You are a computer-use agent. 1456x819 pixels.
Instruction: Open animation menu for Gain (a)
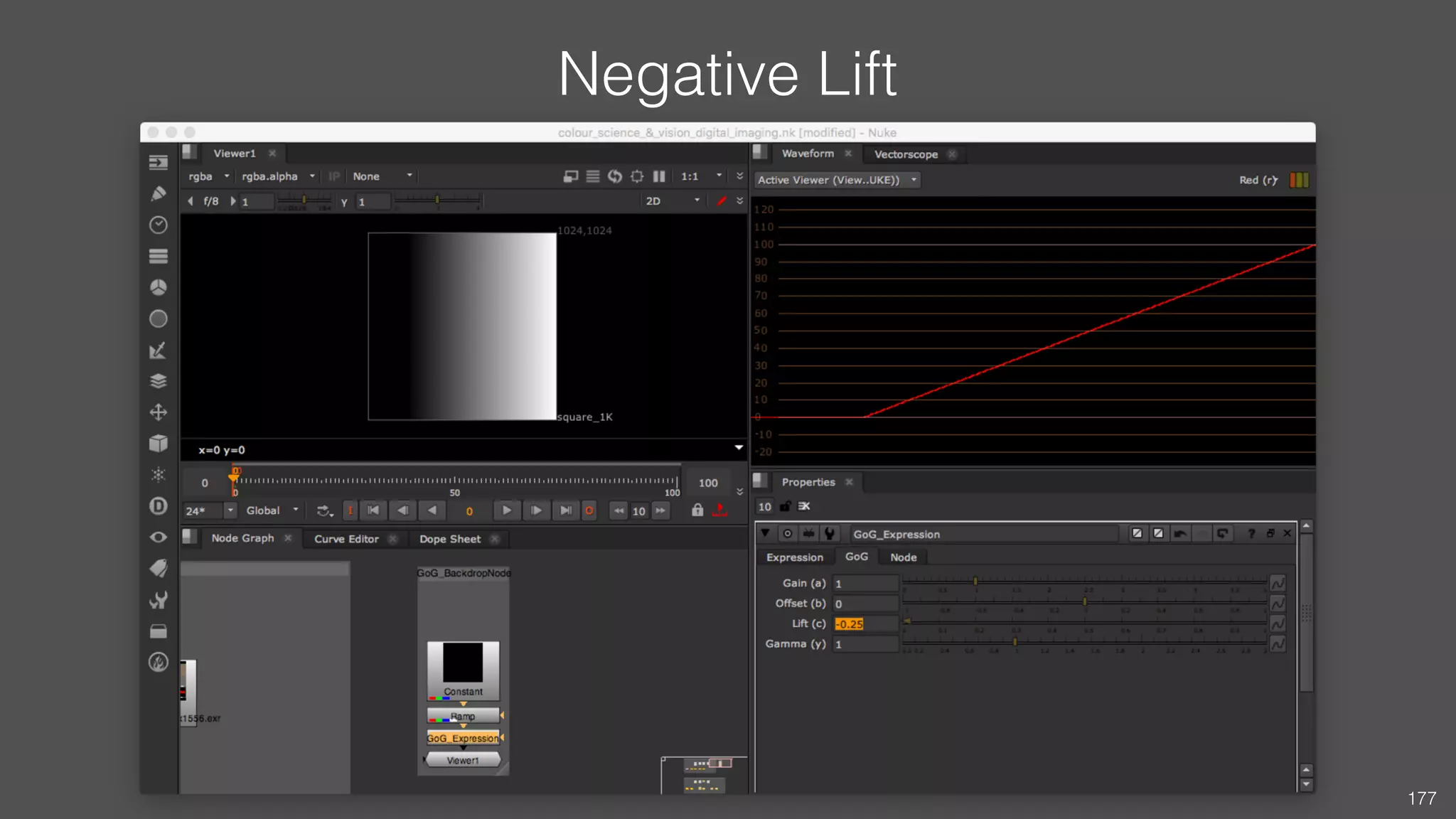click(x=1278, y=583)
